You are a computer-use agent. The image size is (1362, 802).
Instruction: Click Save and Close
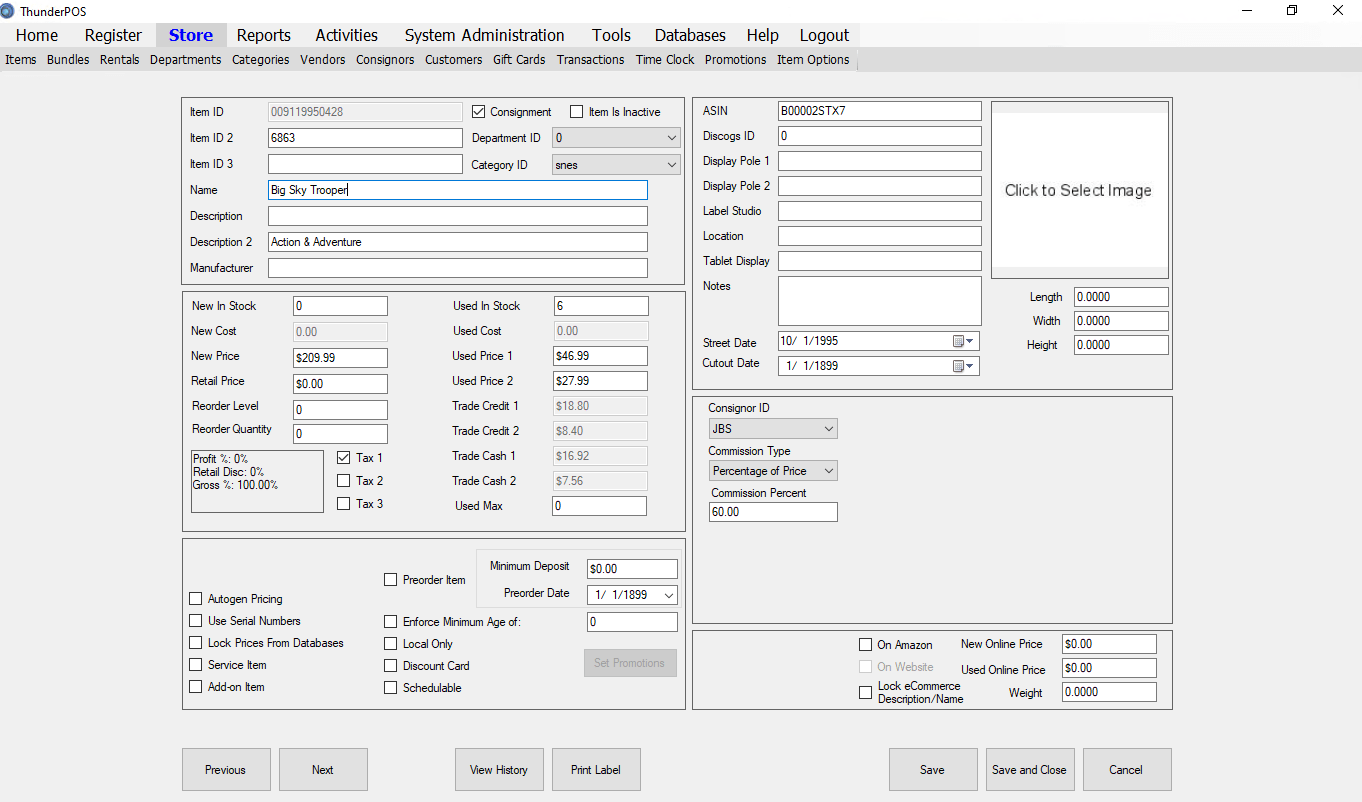pyautogui.click(x=1030, y=769)
